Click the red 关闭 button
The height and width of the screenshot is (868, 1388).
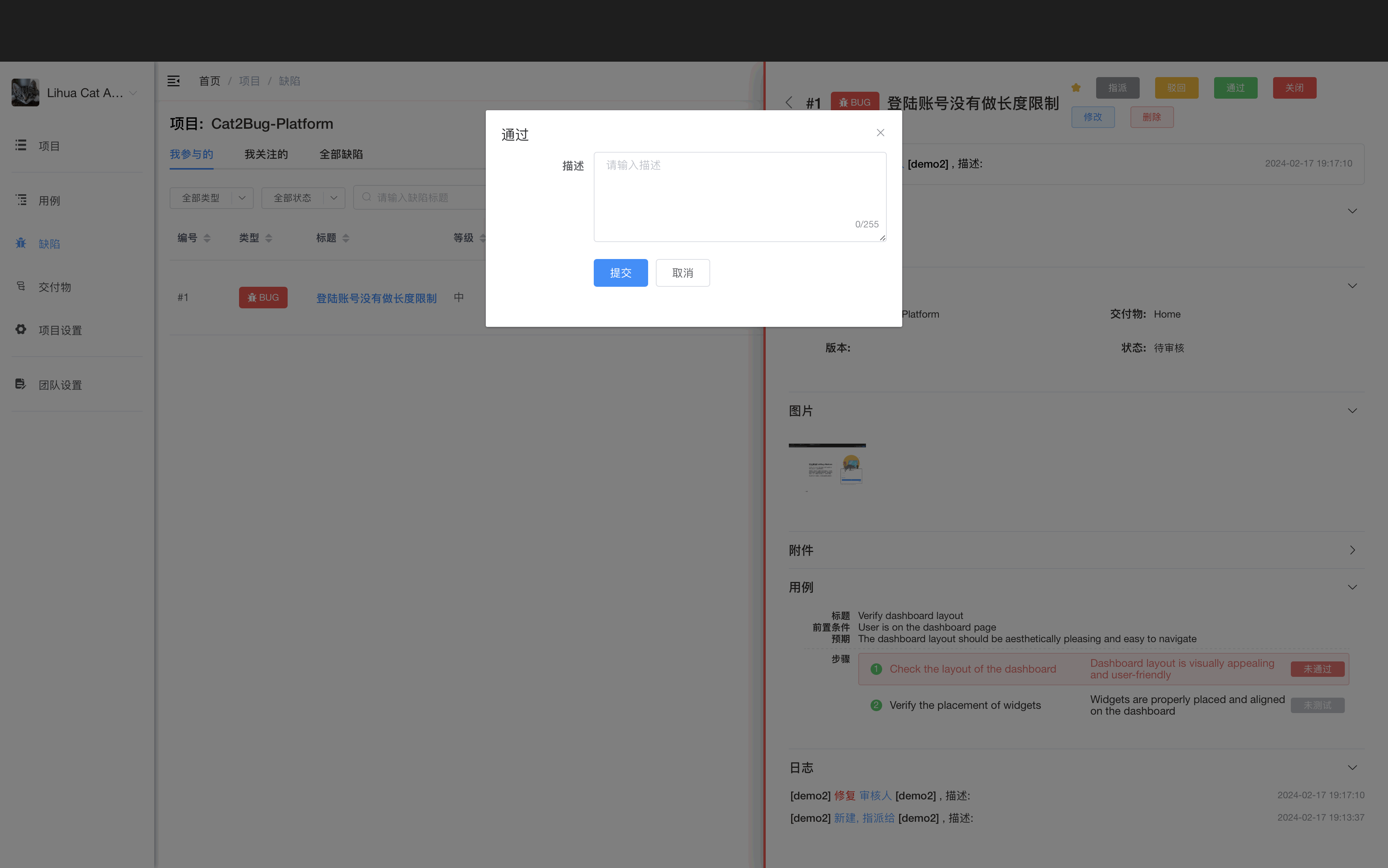tap(1294, 88)
